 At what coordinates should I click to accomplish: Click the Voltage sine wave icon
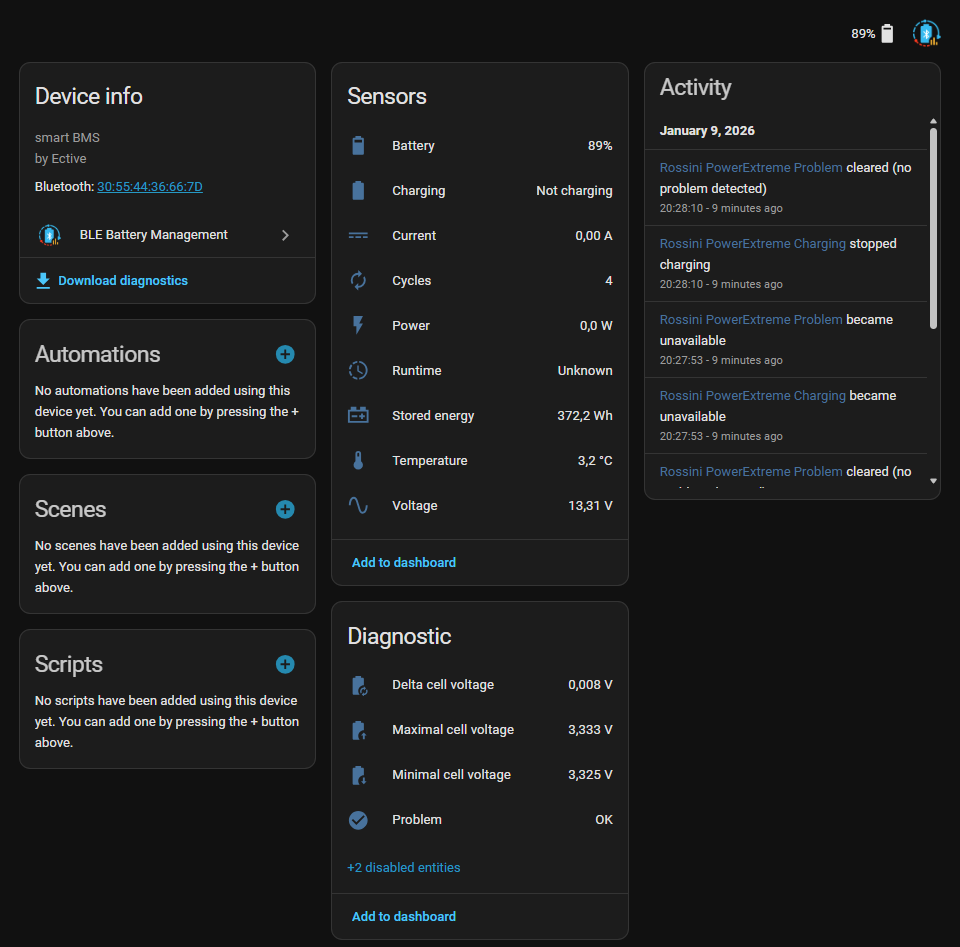(x=358, y=506)
